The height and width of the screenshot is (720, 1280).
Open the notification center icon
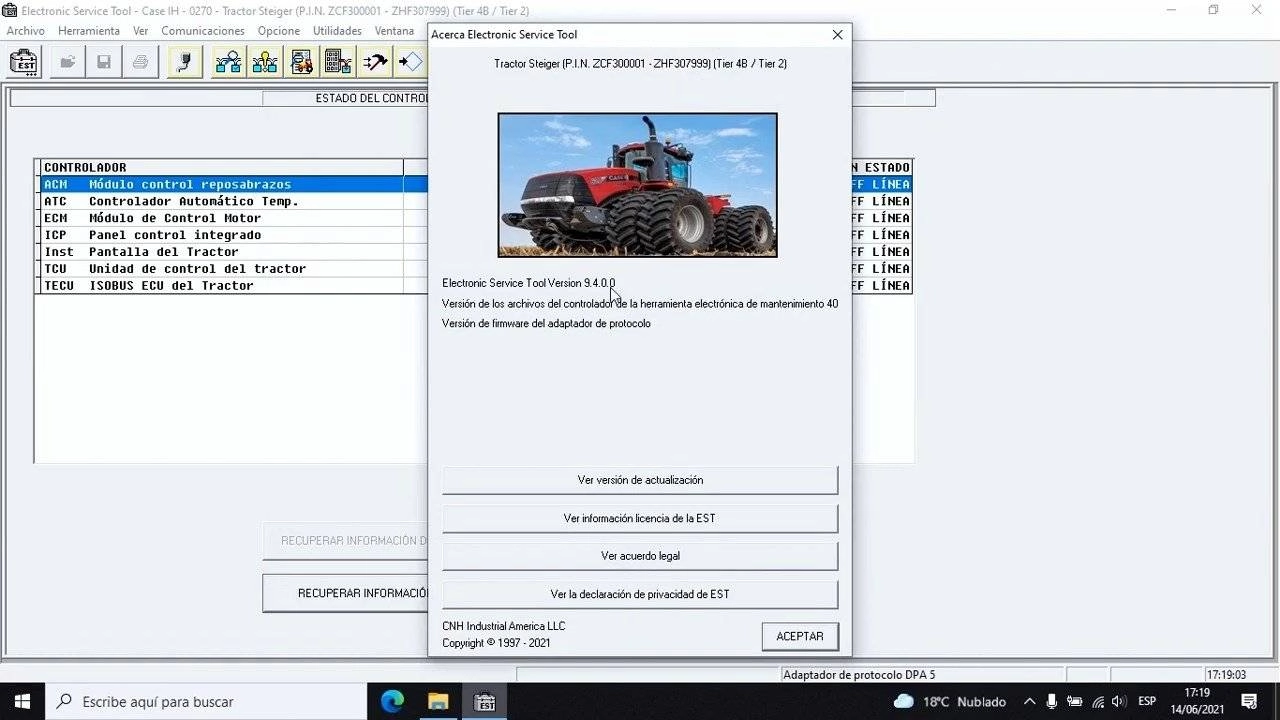pos(1249,701)
